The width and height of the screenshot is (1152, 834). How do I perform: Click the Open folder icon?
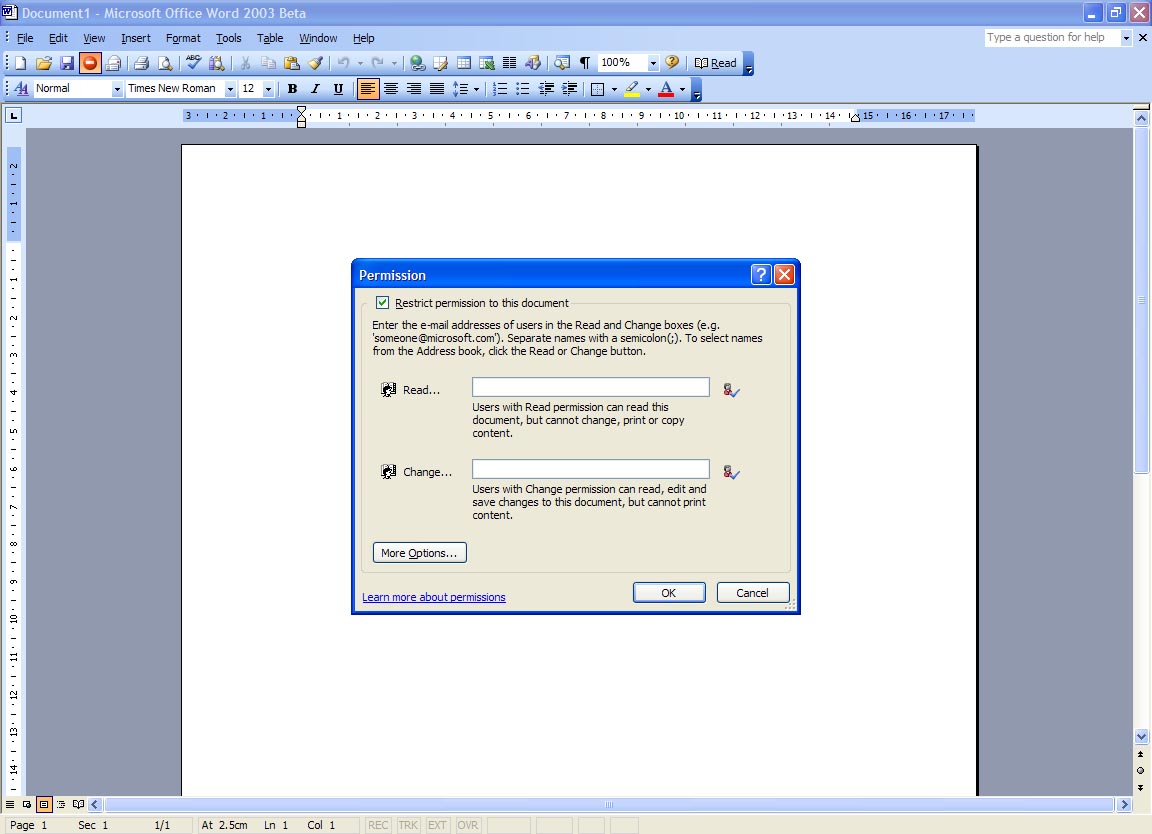tap(43, 63)
